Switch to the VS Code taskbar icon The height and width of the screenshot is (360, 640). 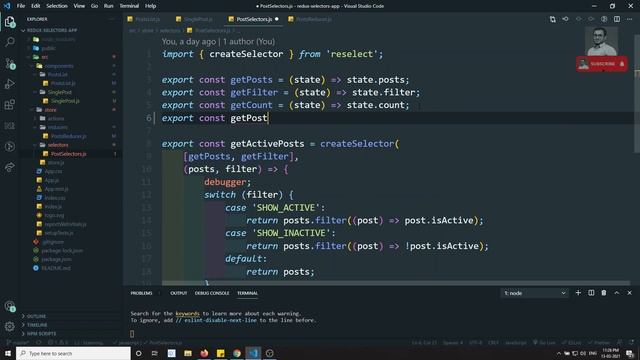coord(253,353)
